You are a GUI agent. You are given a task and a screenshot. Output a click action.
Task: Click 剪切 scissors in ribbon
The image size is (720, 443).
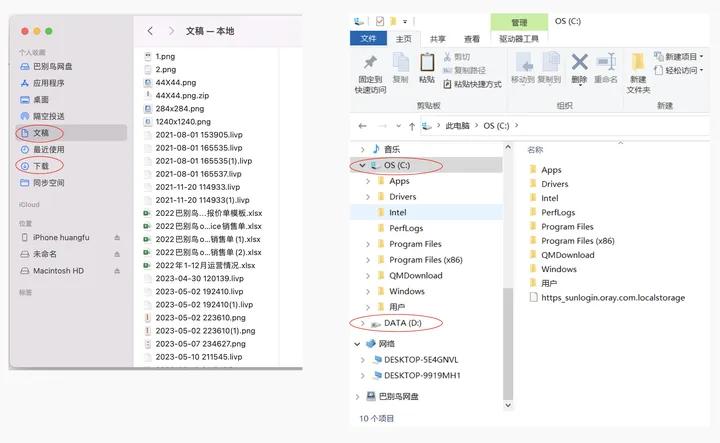coord(457,57)
